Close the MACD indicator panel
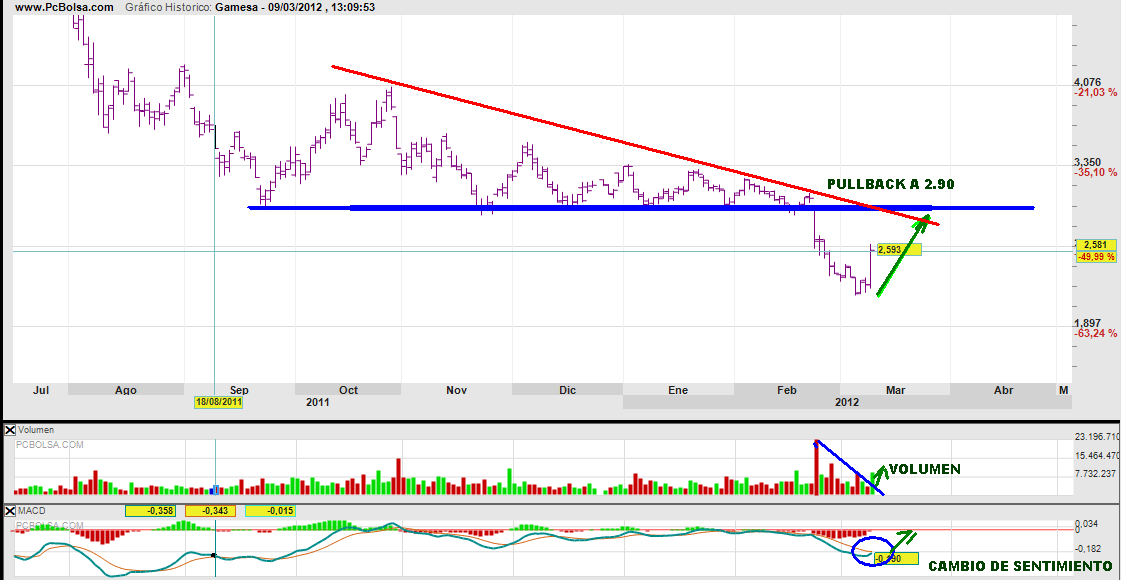Image resolution: width=1122 pixels, height=580 pixels. [x=11, y=511]
